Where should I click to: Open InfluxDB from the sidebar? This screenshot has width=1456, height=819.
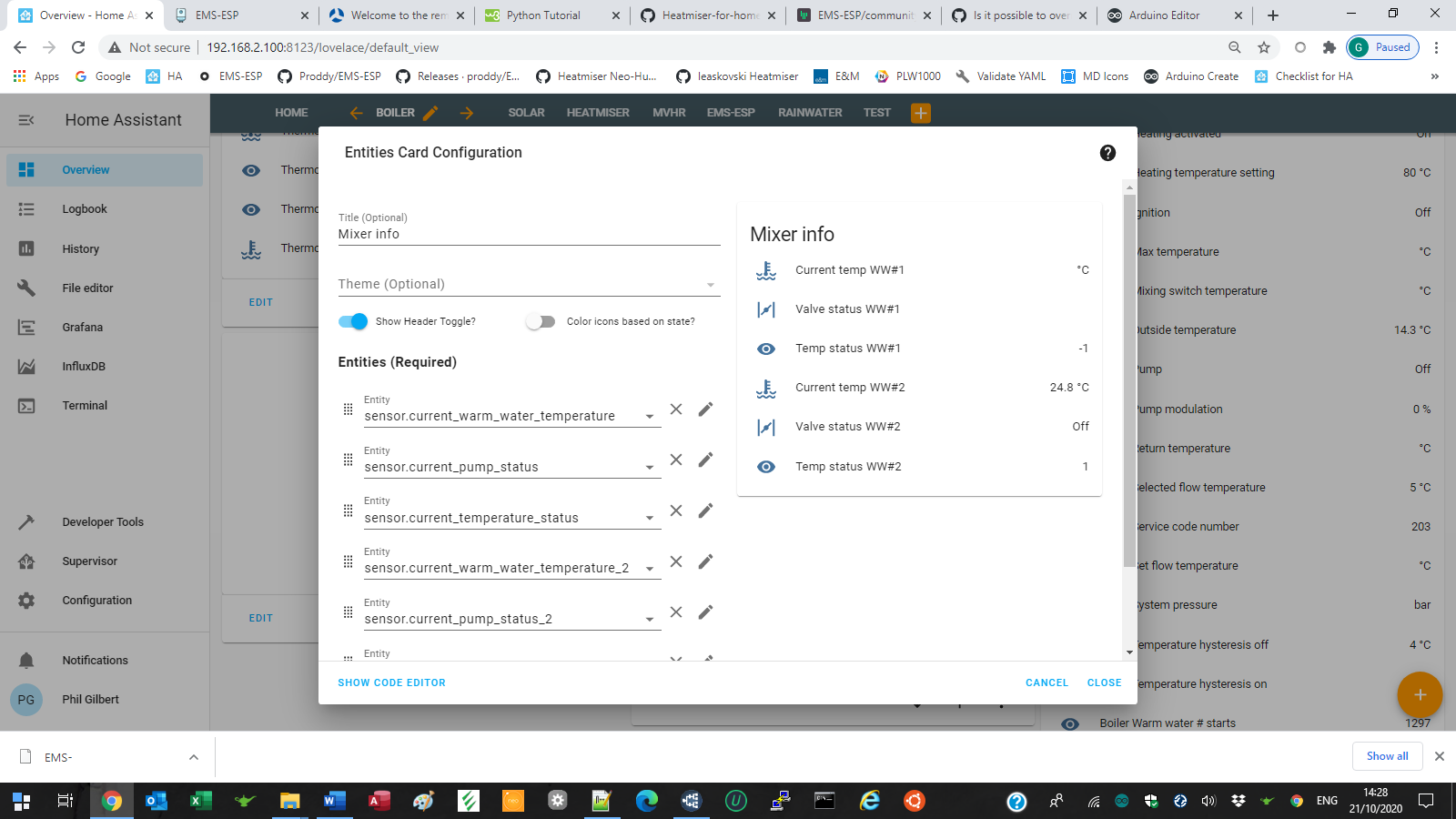(105, 366)
